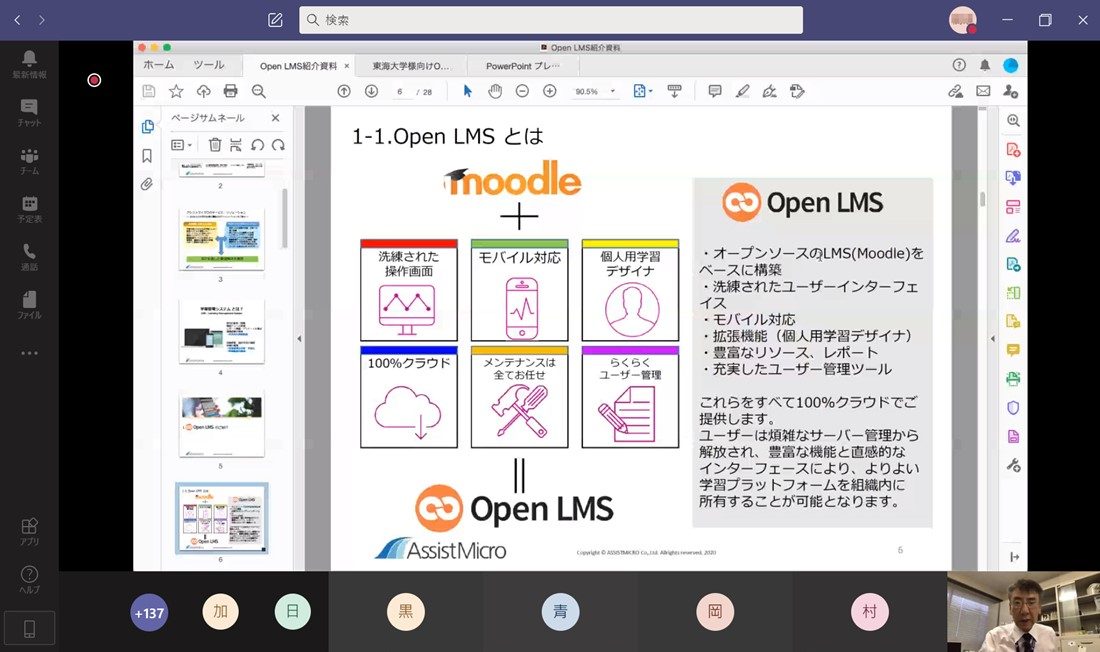Image resolution: width=1100 pixels, height=652 pixels.
Task: Toggle the bookmarks panel icon
Action: click(147, 156)
